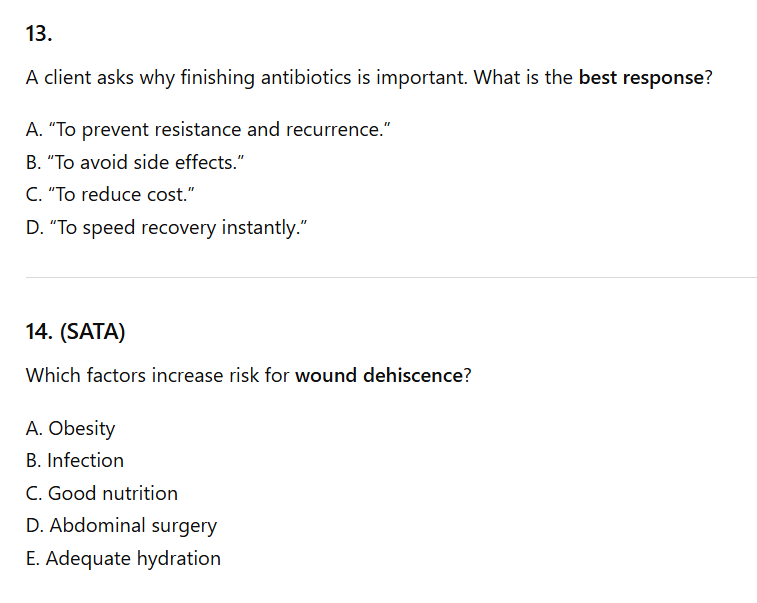
Task: Select answer A "To prevent resistance and recurrence"
Action: (204, 130)
